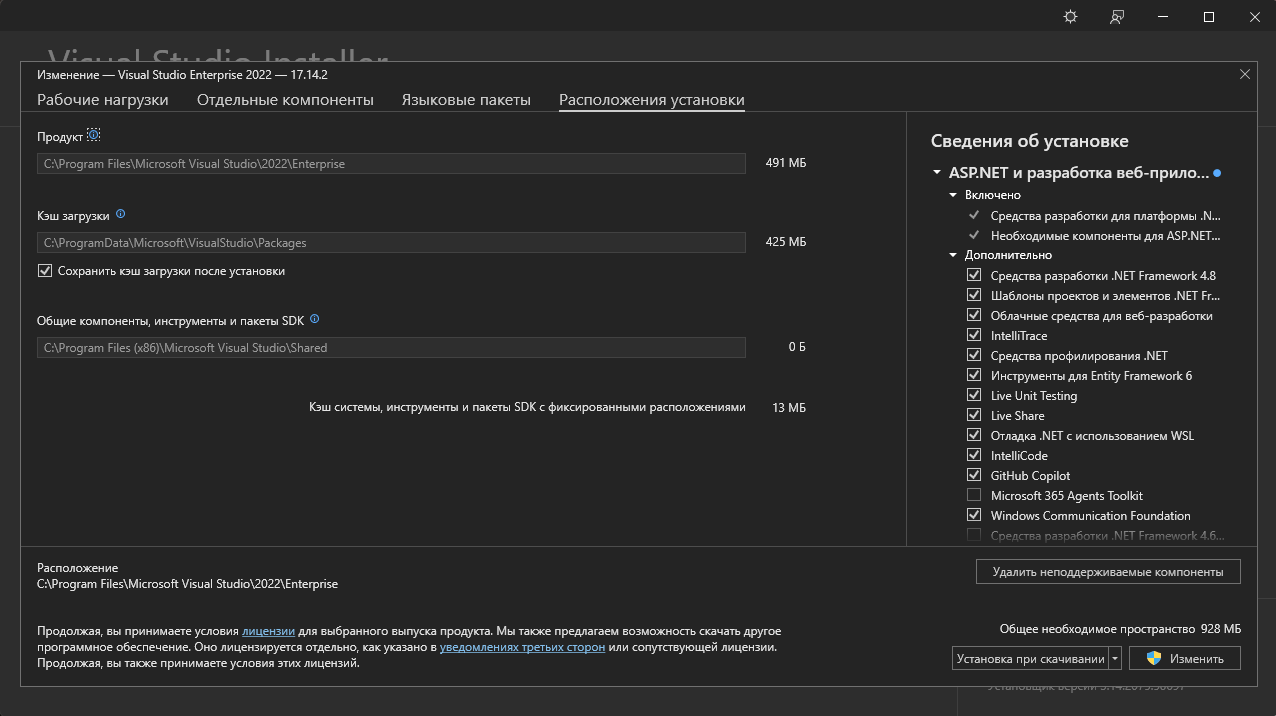Toggle Сохранить кэш загрузки после установки
Screen dimensions: 1276x716
44,271
